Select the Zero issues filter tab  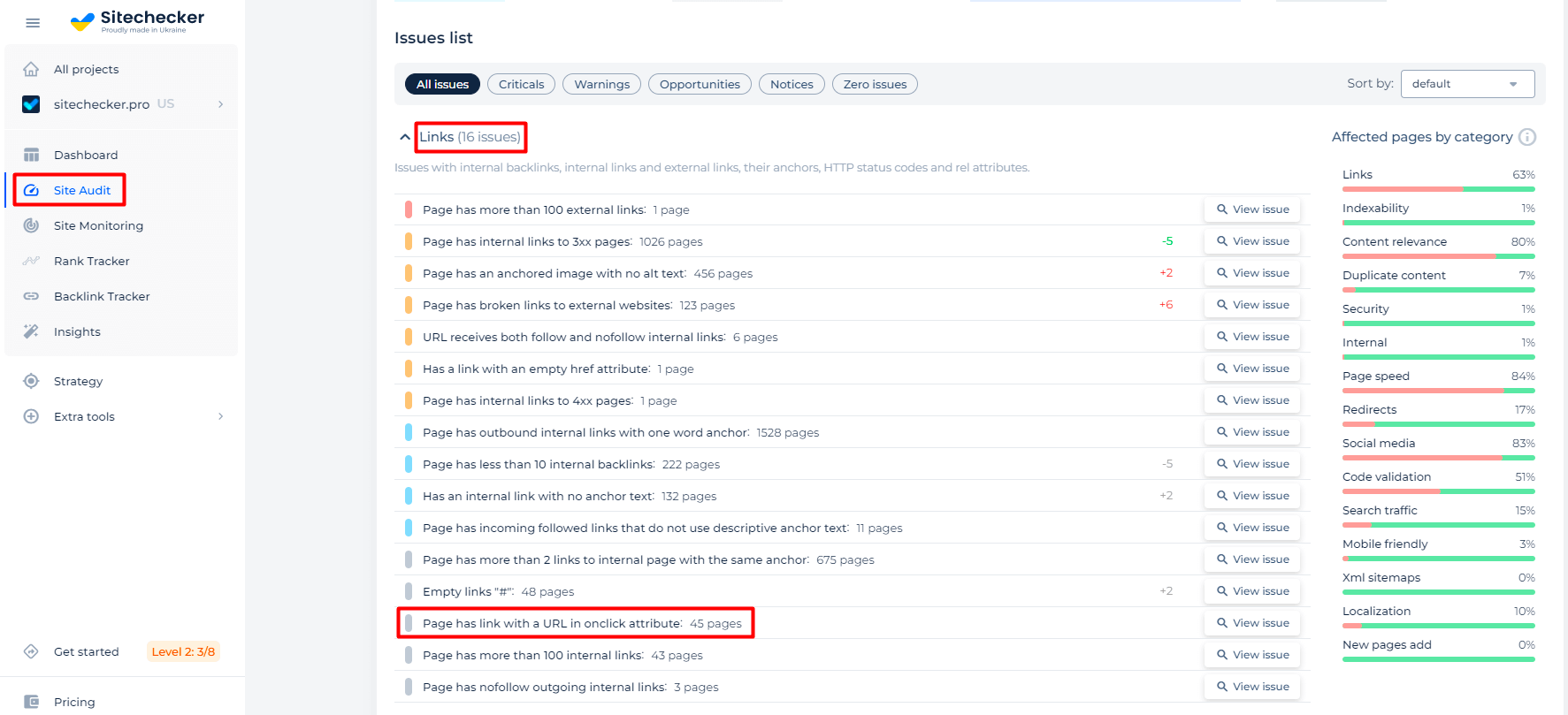875,84
